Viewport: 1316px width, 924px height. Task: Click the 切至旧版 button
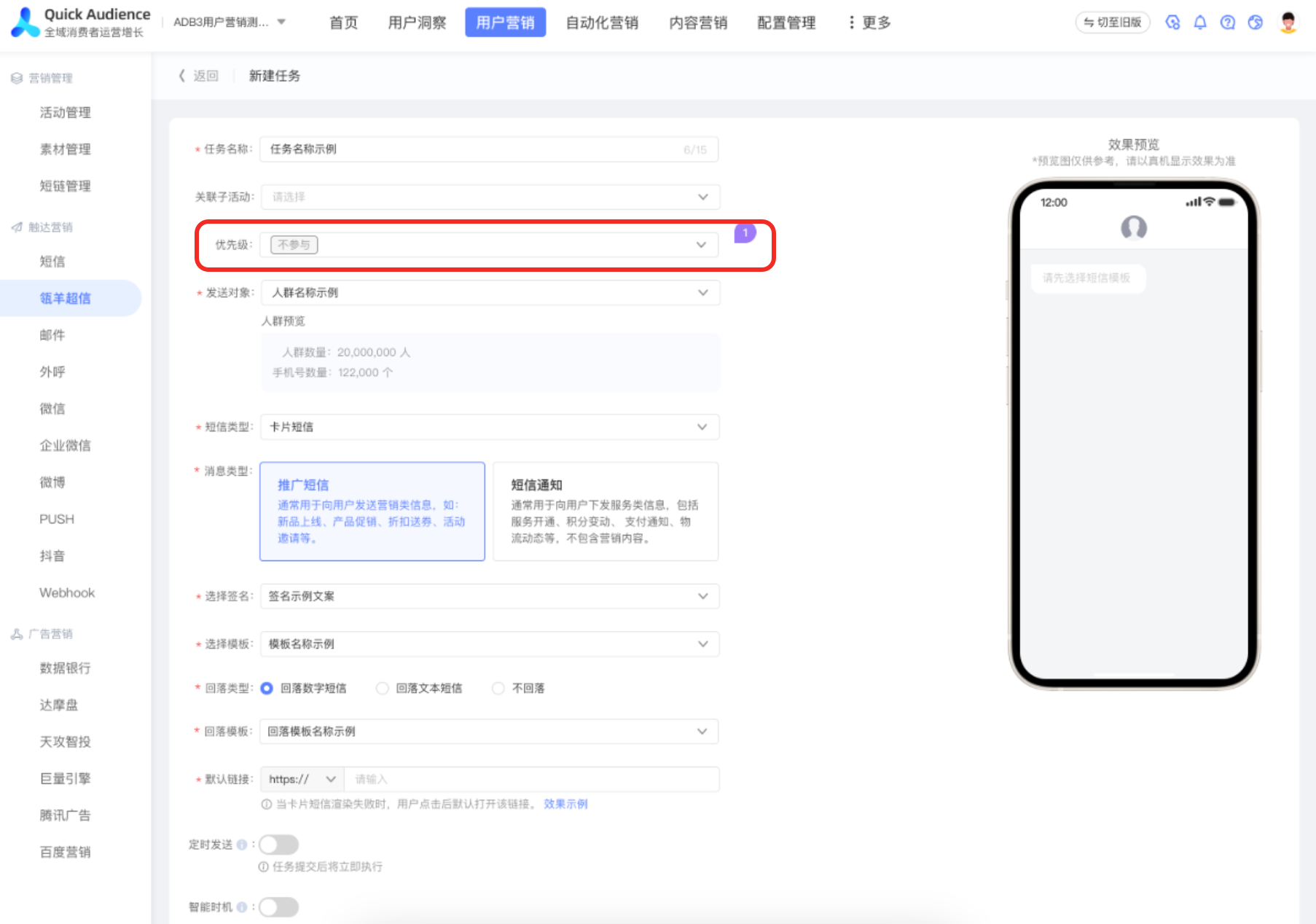point(1113,23)
